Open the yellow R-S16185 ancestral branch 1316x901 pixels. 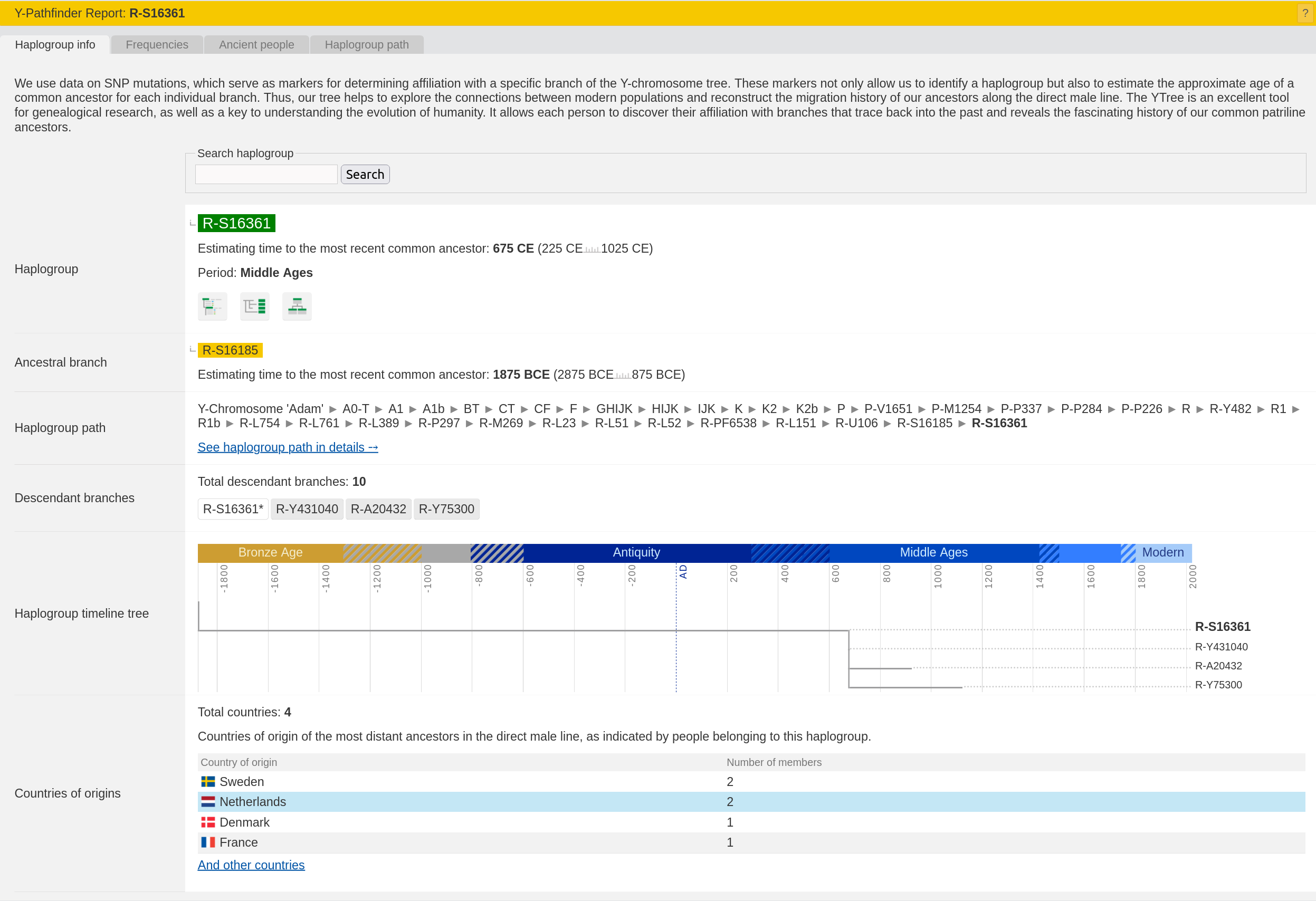point(230,350)
